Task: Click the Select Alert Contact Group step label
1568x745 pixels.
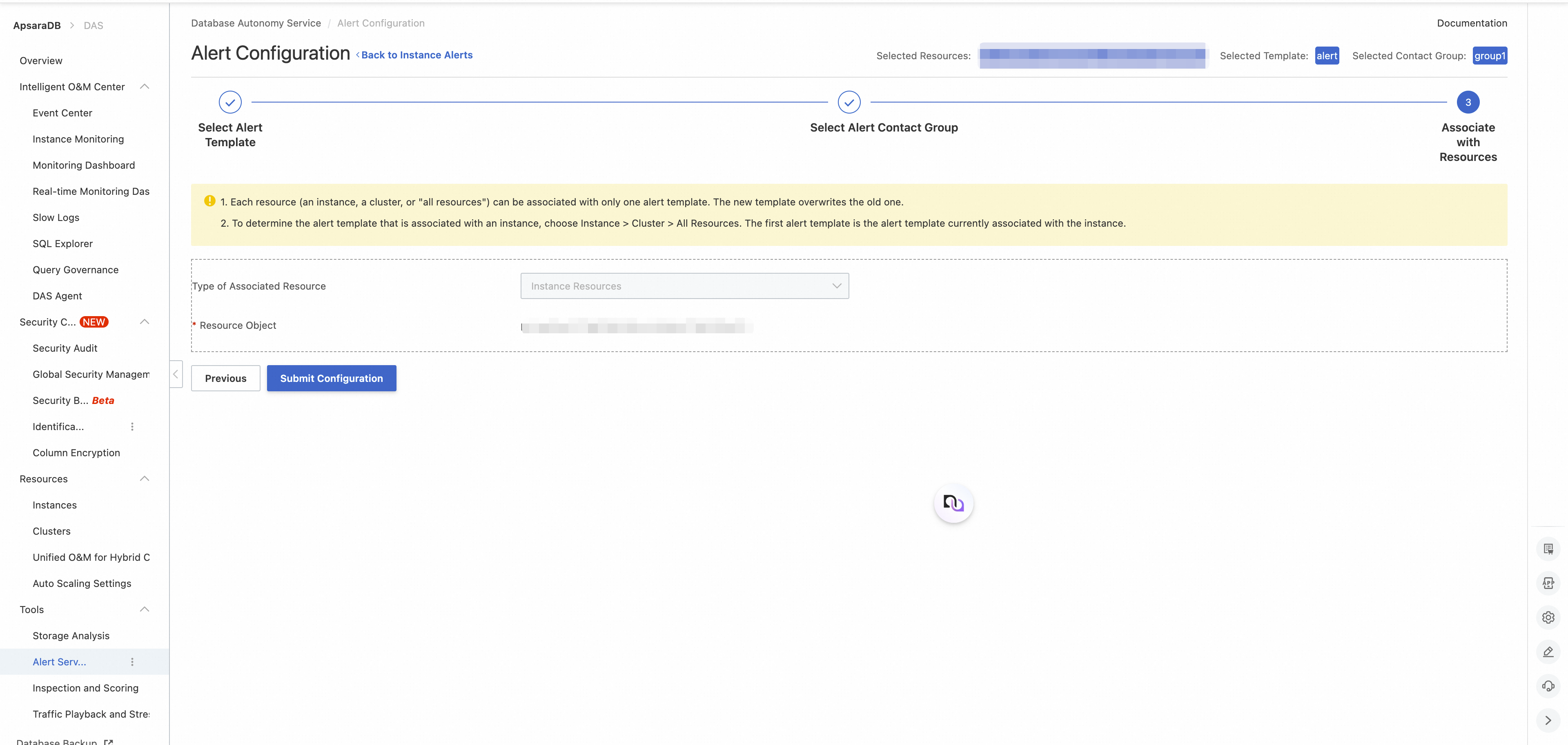Action: coord(883,127)
